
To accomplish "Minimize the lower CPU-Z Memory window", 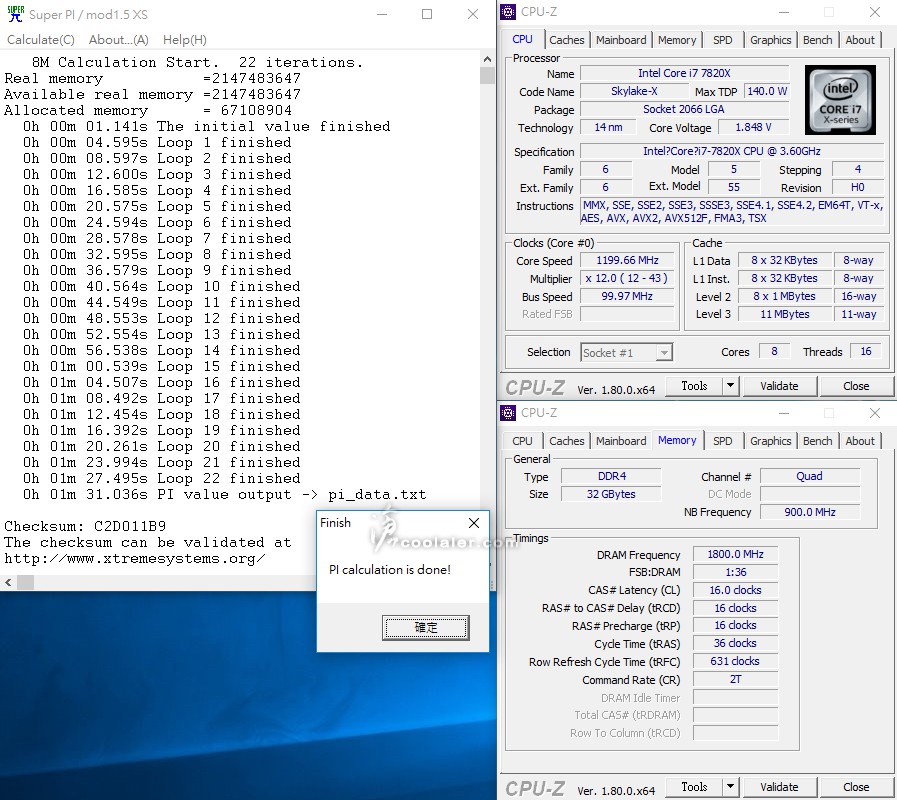I will [x=784, y=413].
